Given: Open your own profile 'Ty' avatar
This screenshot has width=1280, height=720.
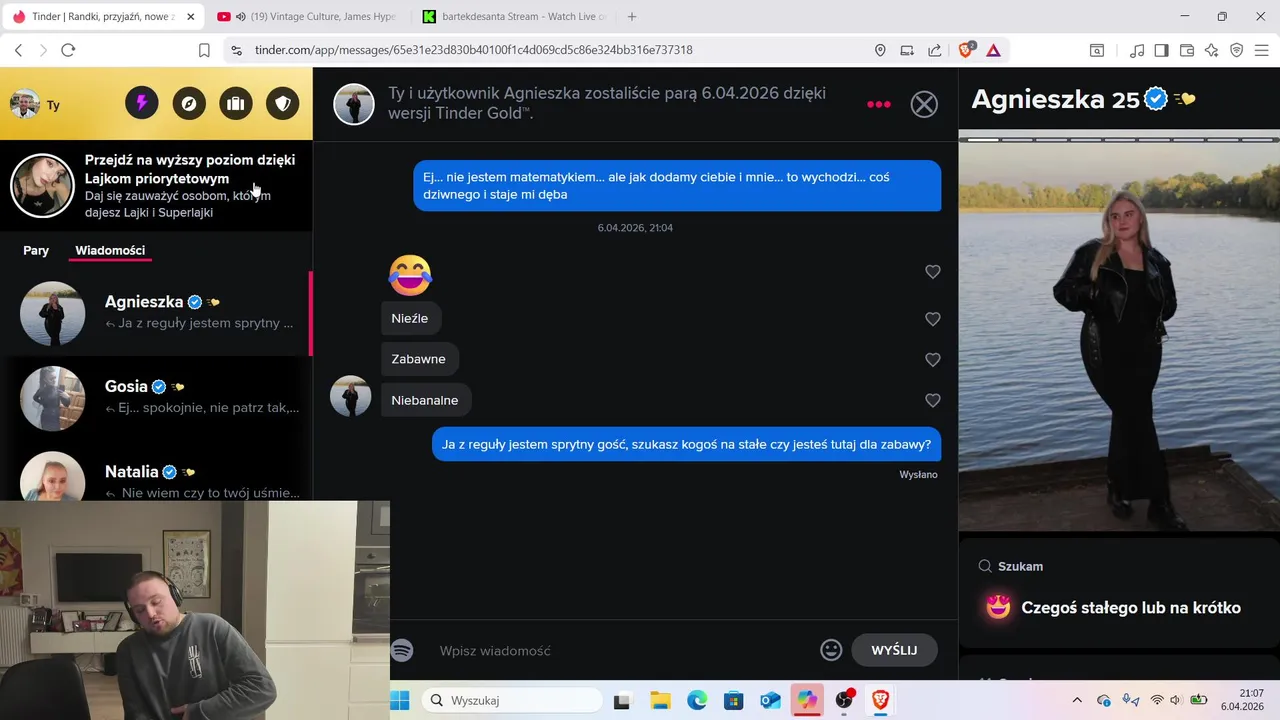Looking at the screenshot, I should pyautogui.click(x=25, y=104).
